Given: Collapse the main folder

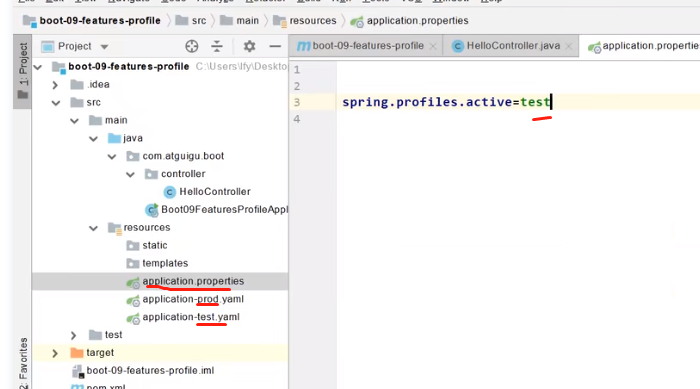Looking at the screenshot, I should click(x=75, y=121).
